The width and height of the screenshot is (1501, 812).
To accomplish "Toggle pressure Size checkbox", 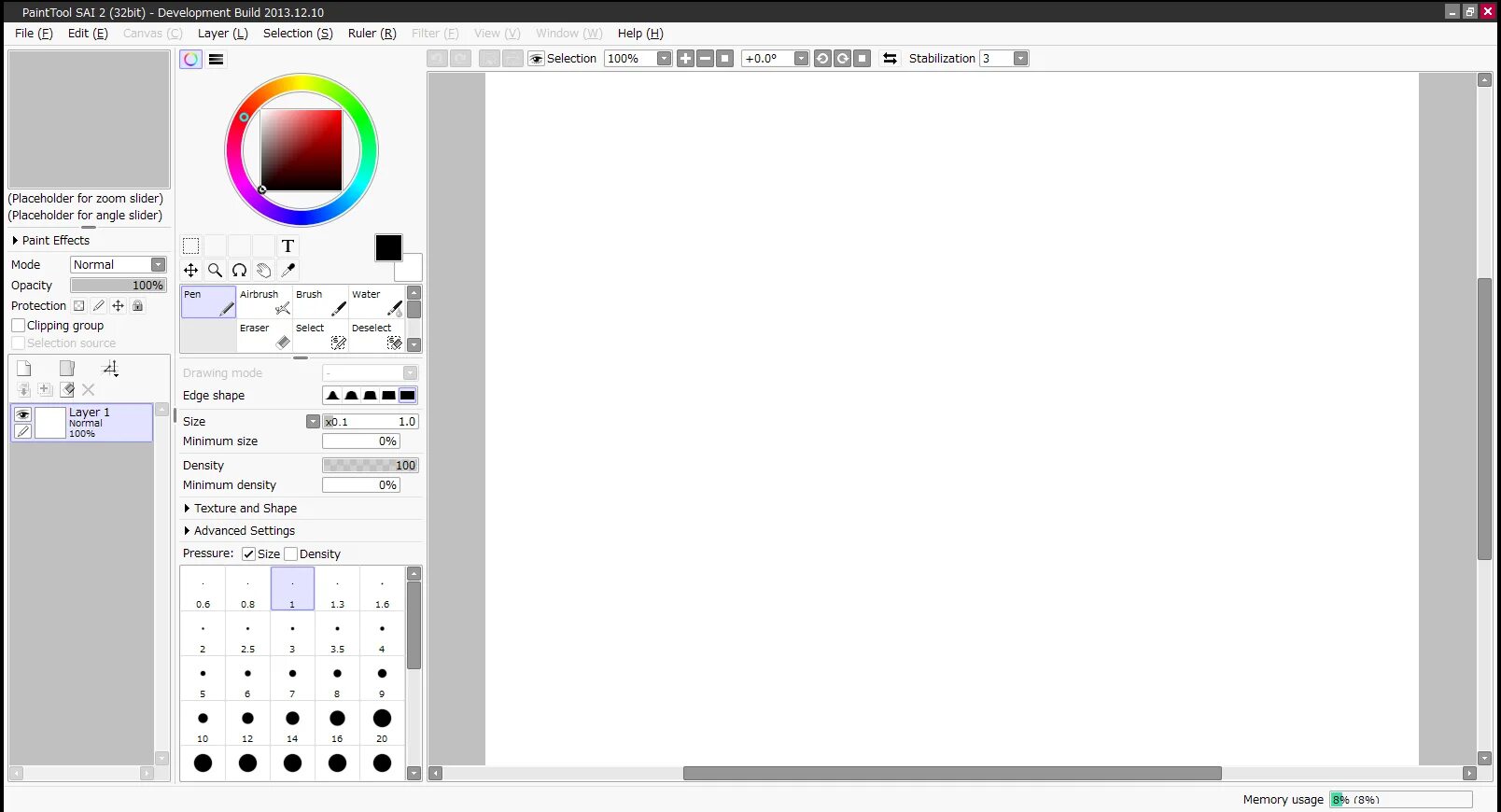I will [x=248, y=553].
